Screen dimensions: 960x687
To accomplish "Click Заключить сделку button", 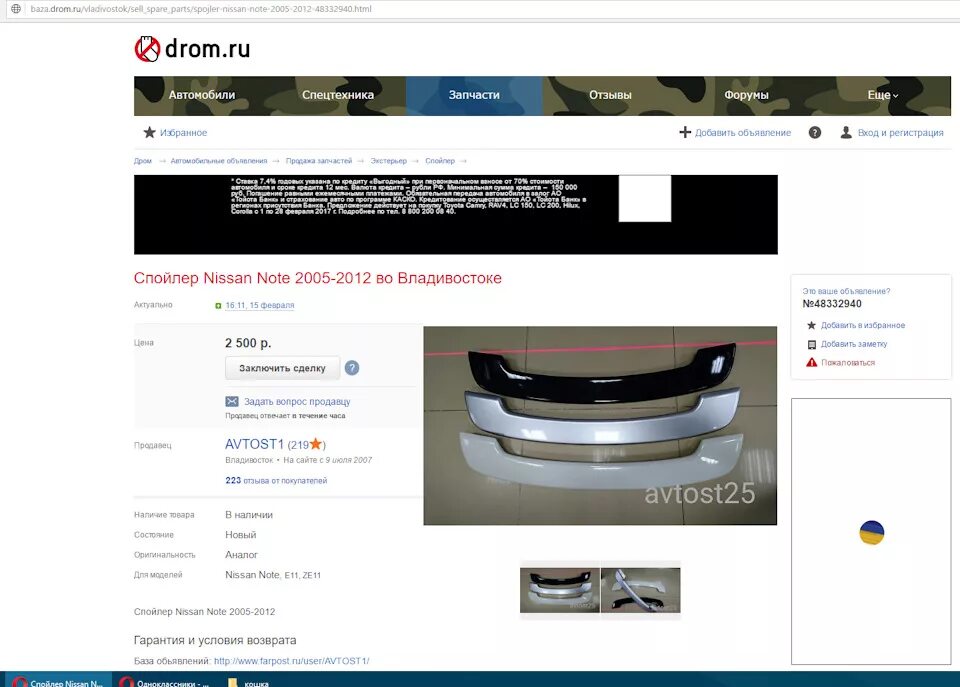I will pos(282,368).
